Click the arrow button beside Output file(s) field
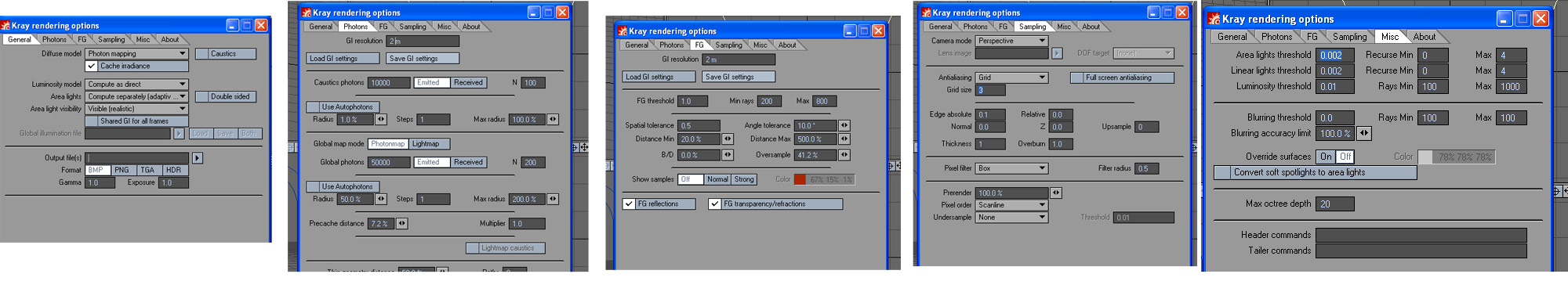1568x292 pixels. coord(198,158)
